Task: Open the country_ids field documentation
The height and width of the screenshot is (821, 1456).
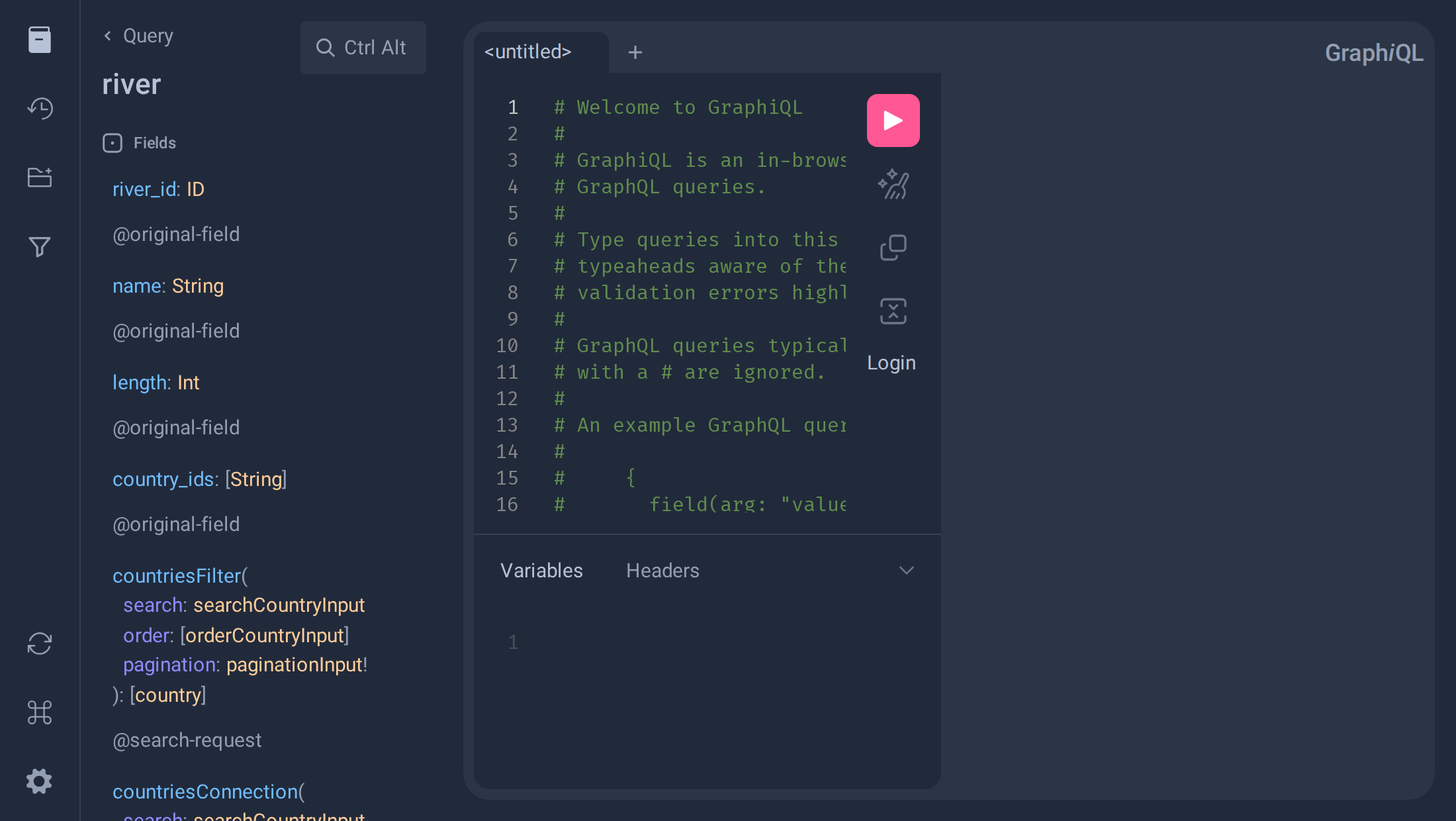Action: click(163, 479)
